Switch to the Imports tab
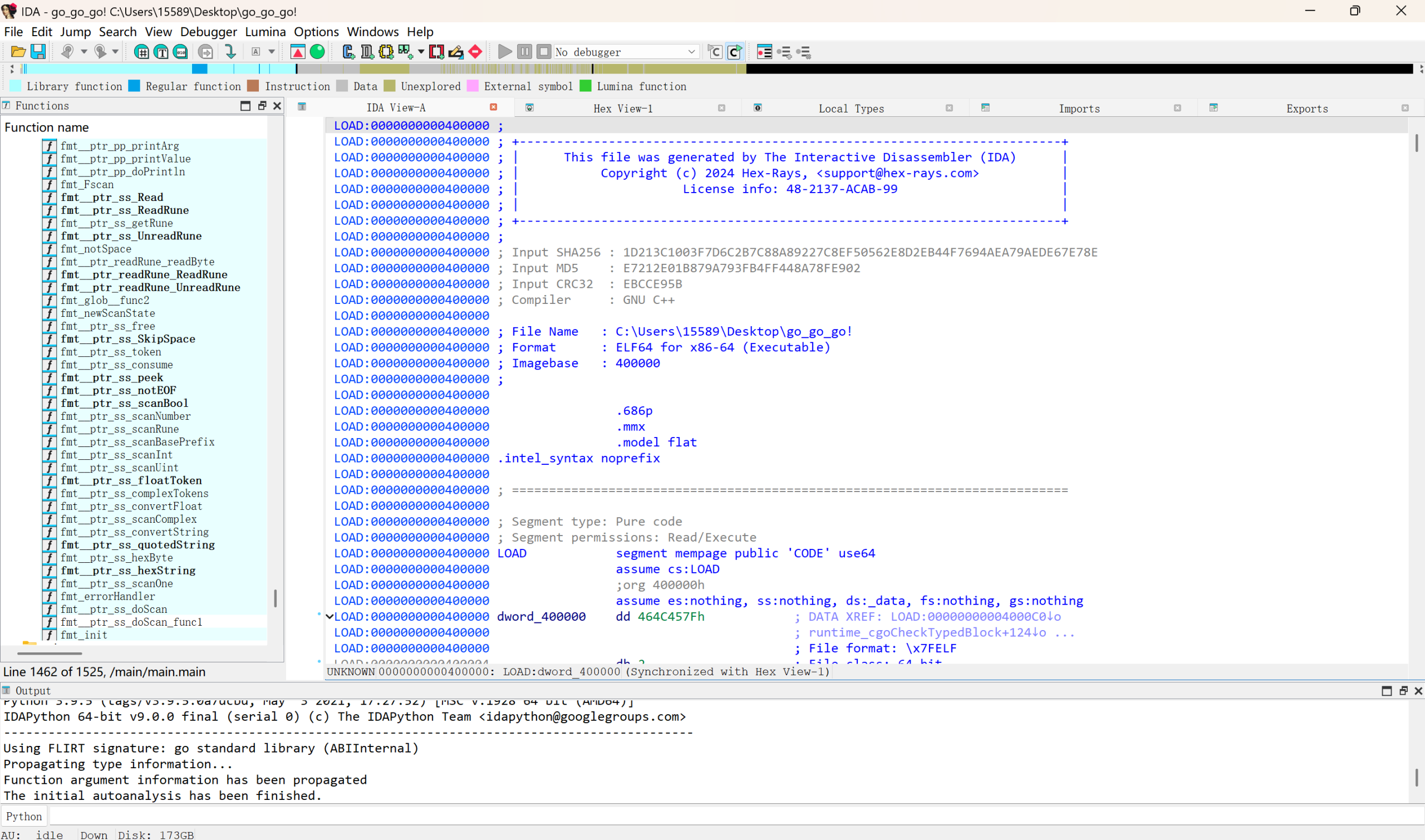 point(1079,109)
